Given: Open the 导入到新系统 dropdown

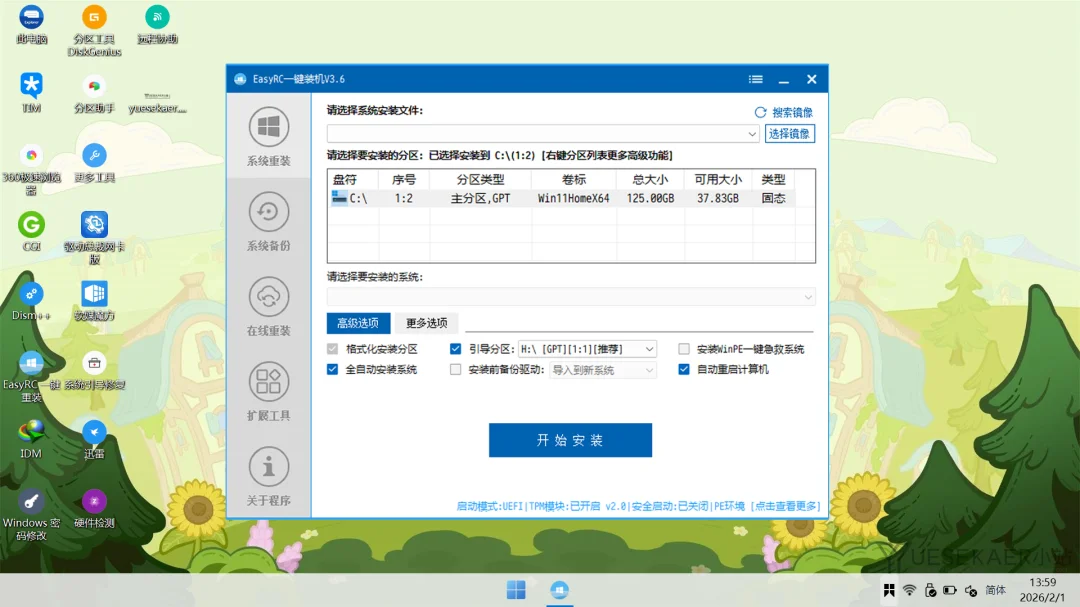Looking at the screenshot, I should click(x=603, y=370).
